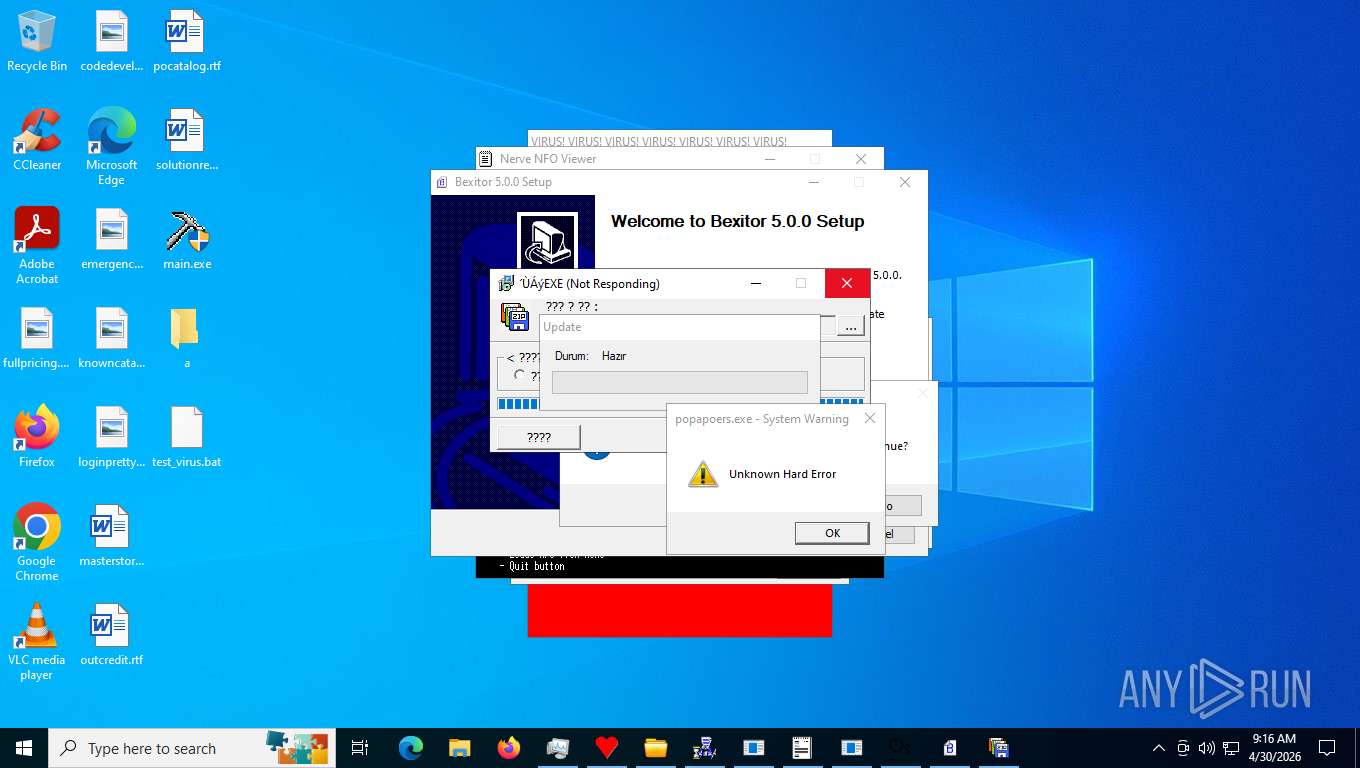Click the Nerve NFO Viewer title bar icon
Image resolution: width=1360 pixels, height=768 pixels.
pyautogui.click(x=486, y=158)
